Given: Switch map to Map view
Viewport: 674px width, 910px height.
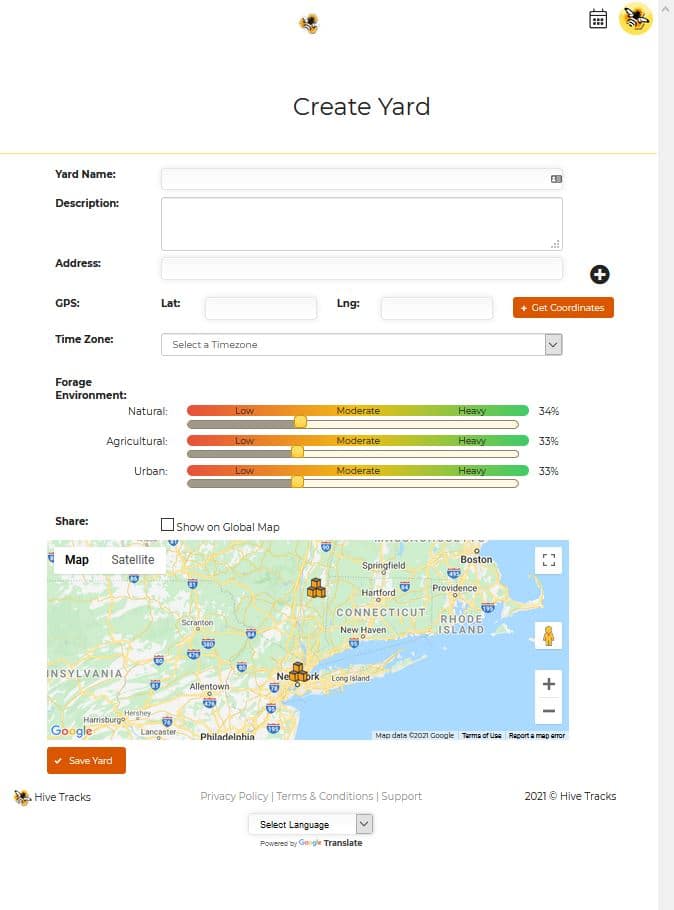Looking at the screenshot, I should pos(77,560).
